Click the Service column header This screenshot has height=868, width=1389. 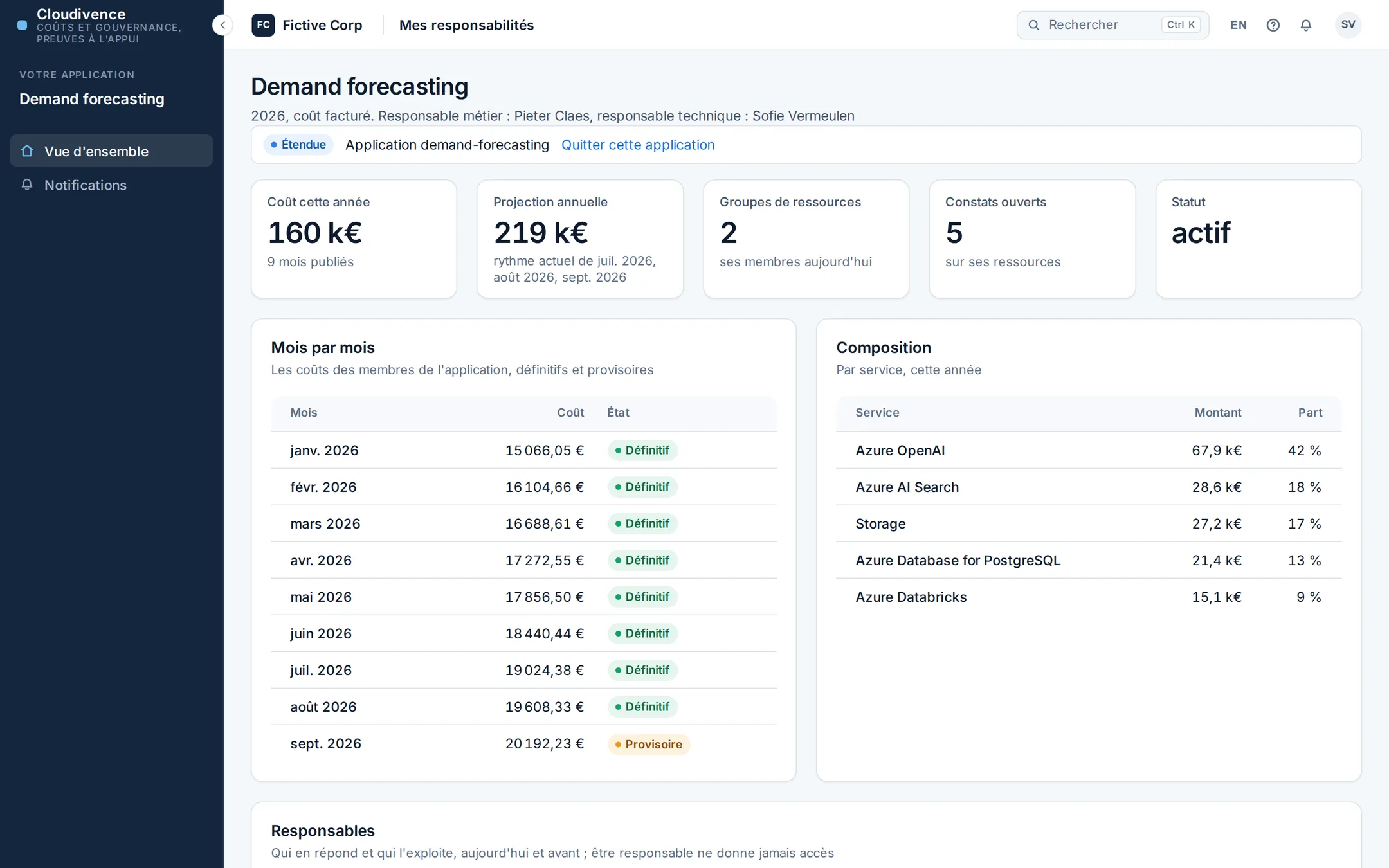877,413
